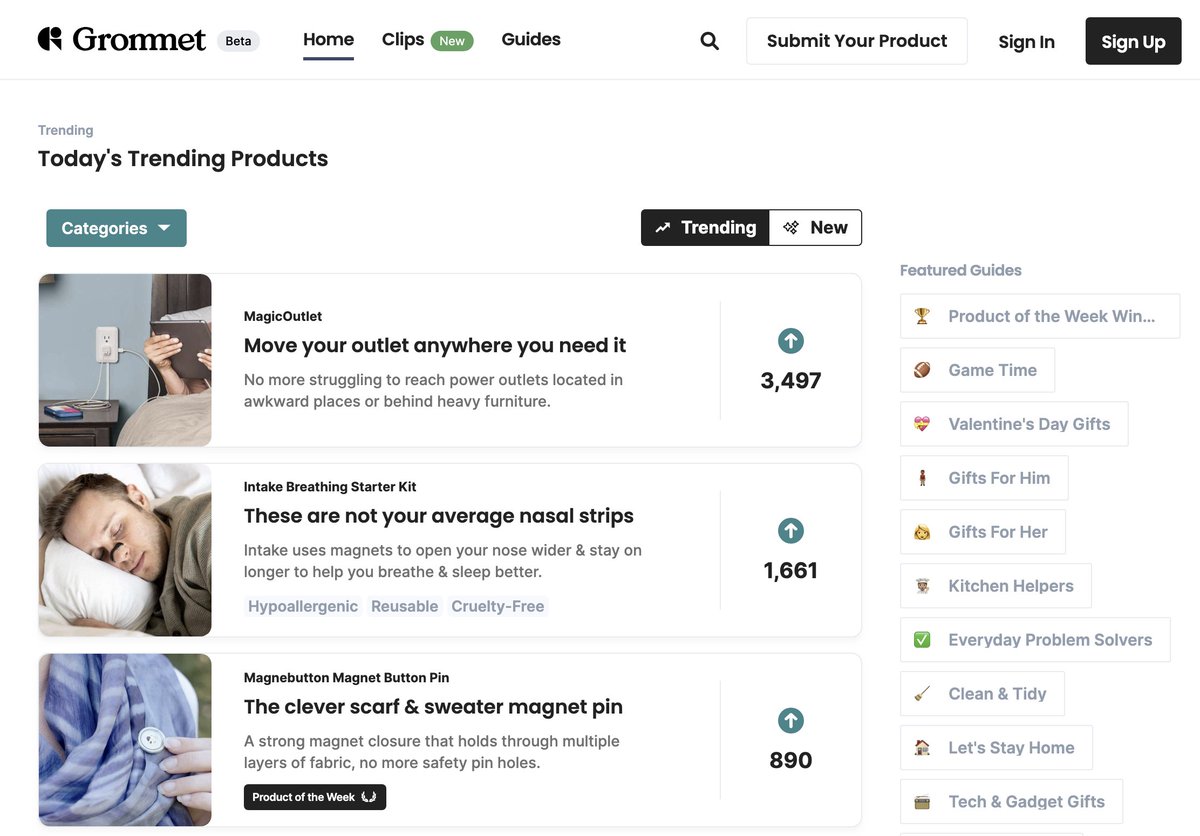Open the Guides tab
This screenshot has height=836, width=1200.
pyautogui.click(x=531, y=39)
